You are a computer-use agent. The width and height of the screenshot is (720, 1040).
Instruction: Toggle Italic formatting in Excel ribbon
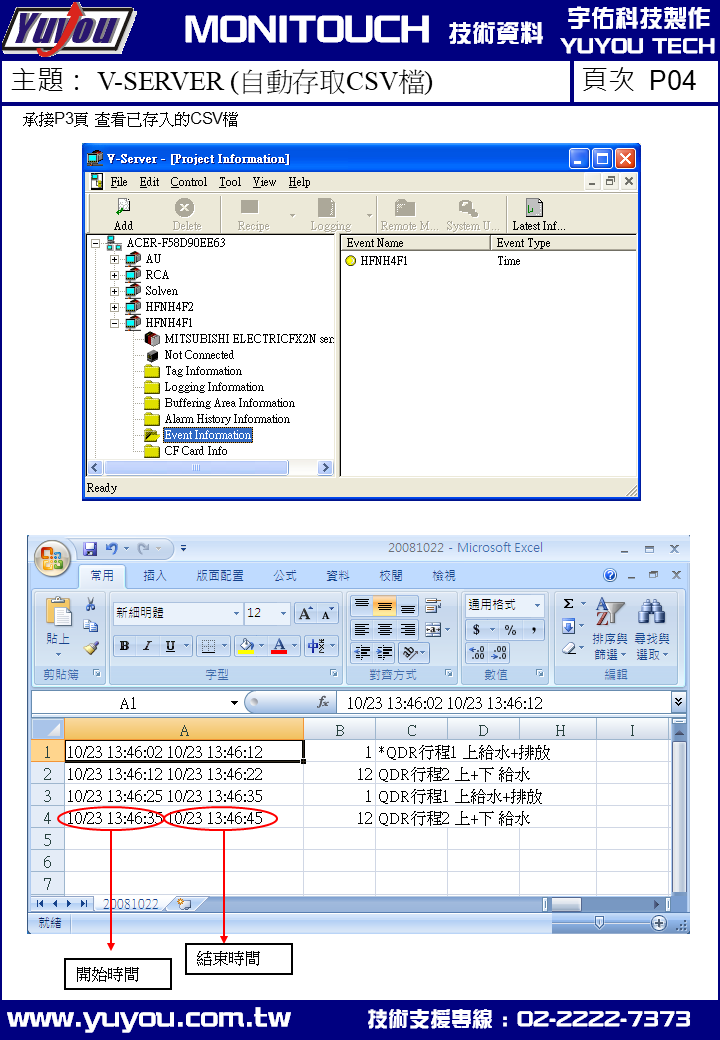coord(147,645)
